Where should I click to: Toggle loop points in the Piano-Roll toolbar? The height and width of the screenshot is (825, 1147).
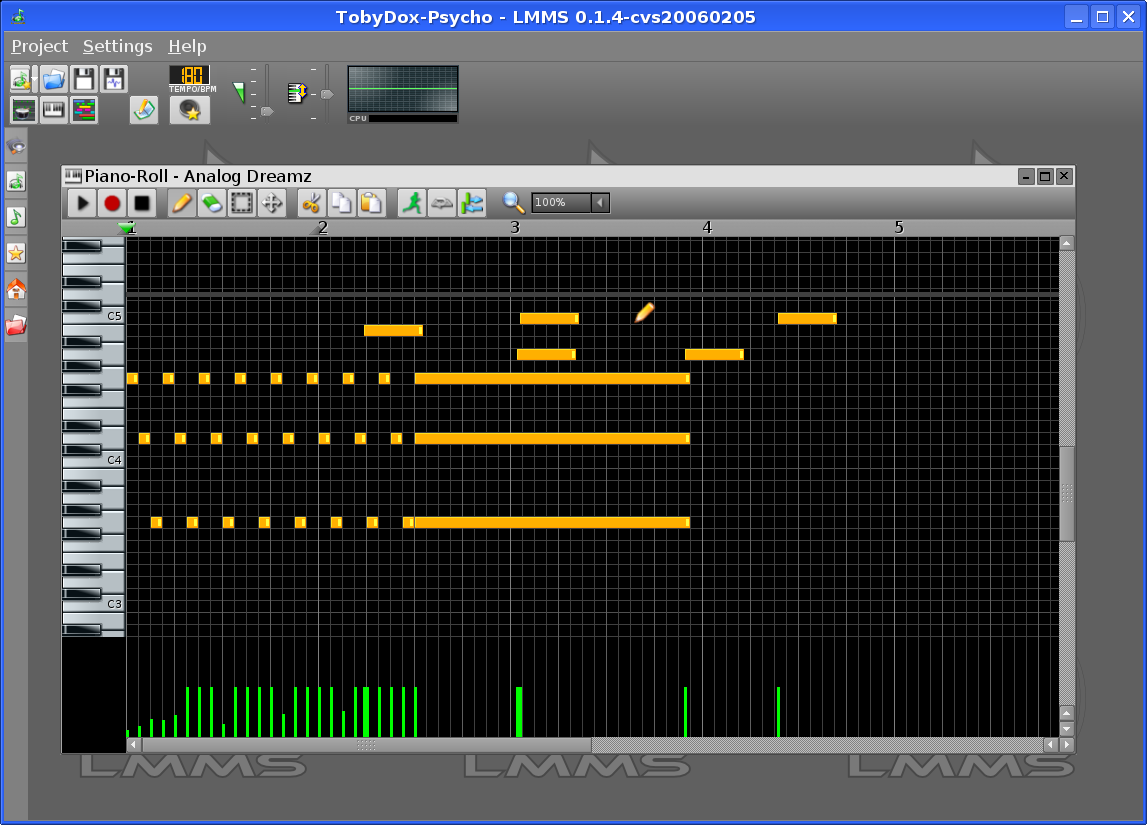[x=442, y=203]
